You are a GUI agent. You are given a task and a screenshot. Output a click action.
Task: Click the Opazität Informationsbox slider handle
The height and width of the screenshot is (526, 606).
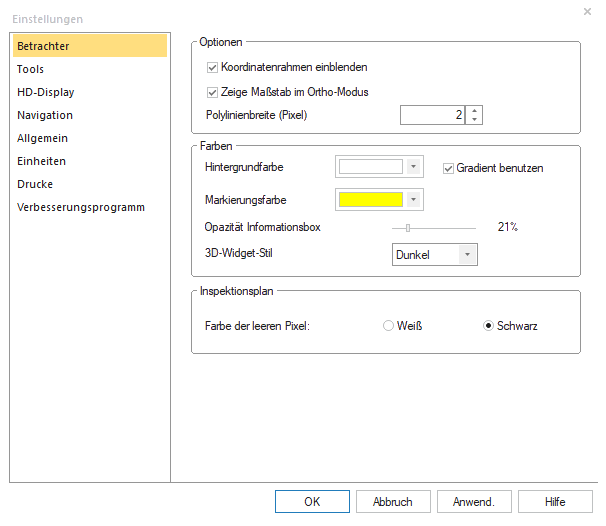point(408,227)
